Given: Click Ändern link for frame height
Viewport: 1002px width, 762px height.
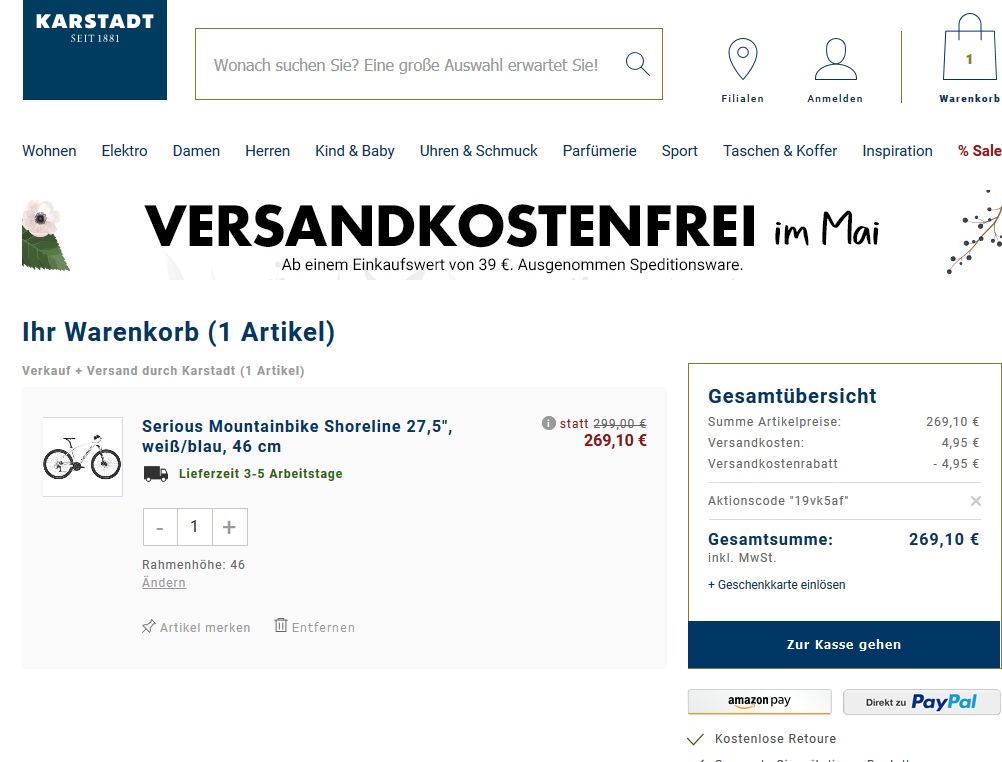Looking at the screenshot, I should [x=164, y=583].
